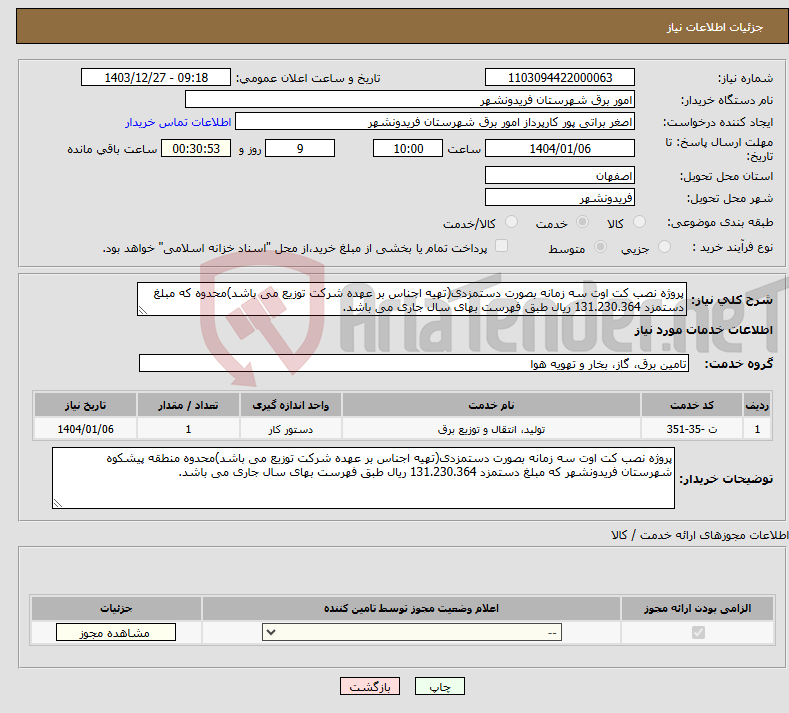Click the جزئیات اطلاعات نیاز page title
This screenshot has width=789, height=713.
[715, 27]
